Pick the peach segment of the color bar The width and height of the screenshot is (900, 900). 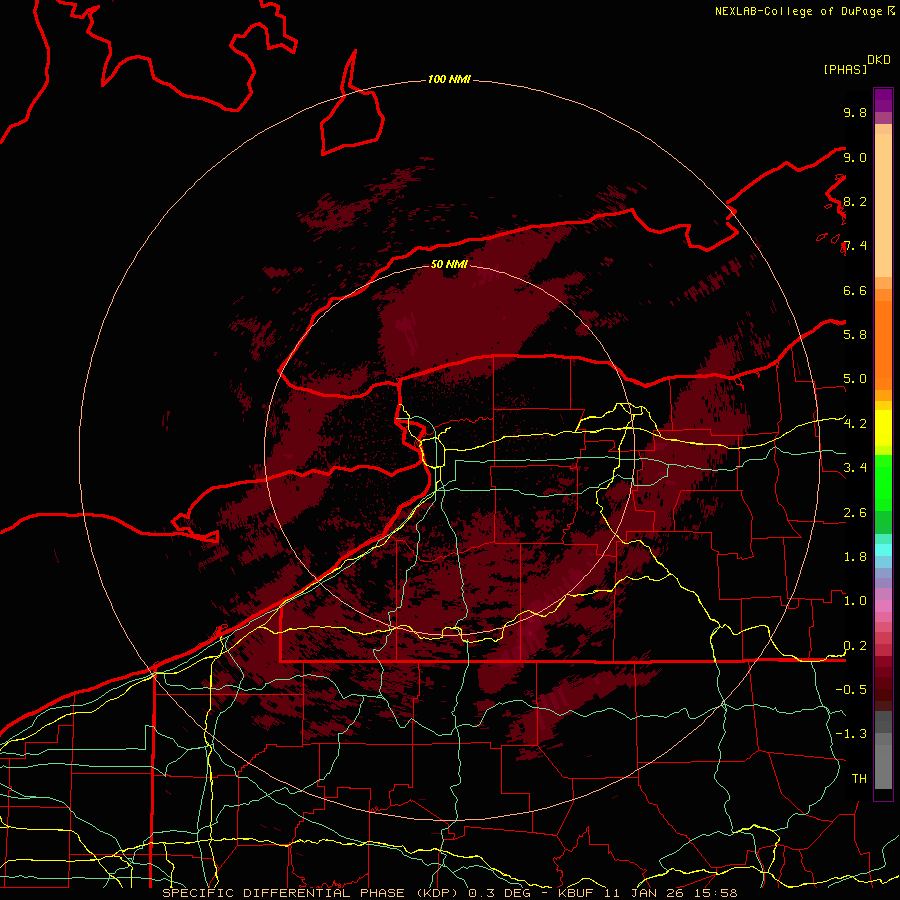(x=883, y=207)
